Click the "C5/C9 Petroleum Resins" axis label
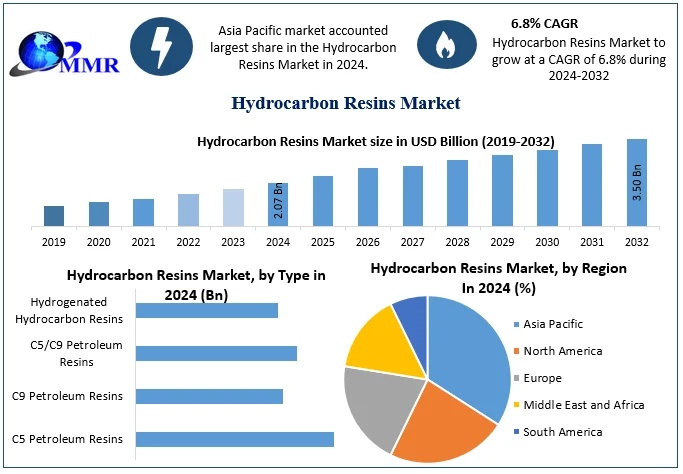 click(x=76, y=353)
